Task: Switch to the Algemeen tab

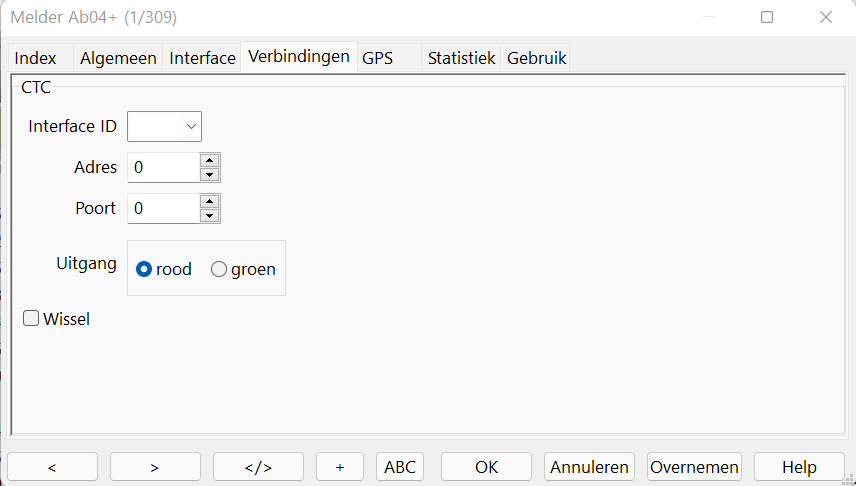Action: [x=118, y=58]
